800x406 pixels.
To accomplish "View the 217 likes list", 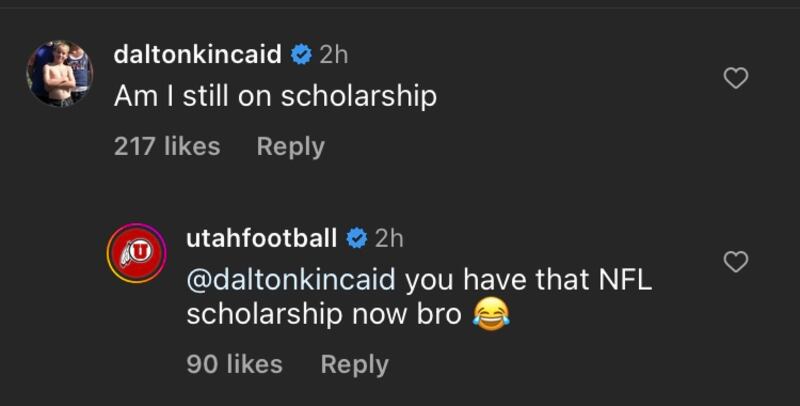I will 166,146.
